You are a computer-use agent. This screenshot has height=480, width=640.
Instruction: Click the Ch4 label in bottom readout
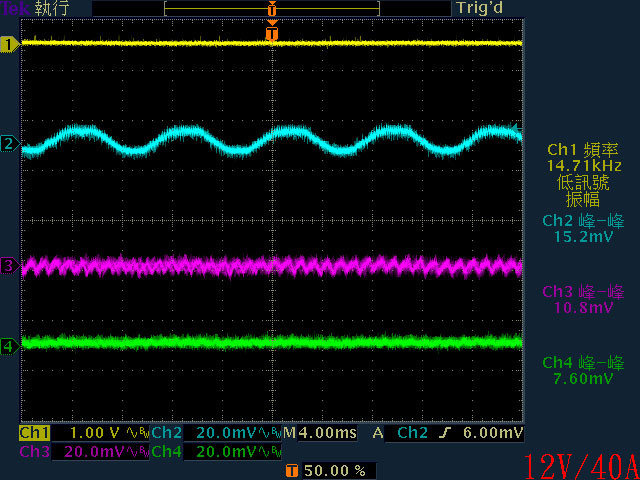[x=167, y=452]
